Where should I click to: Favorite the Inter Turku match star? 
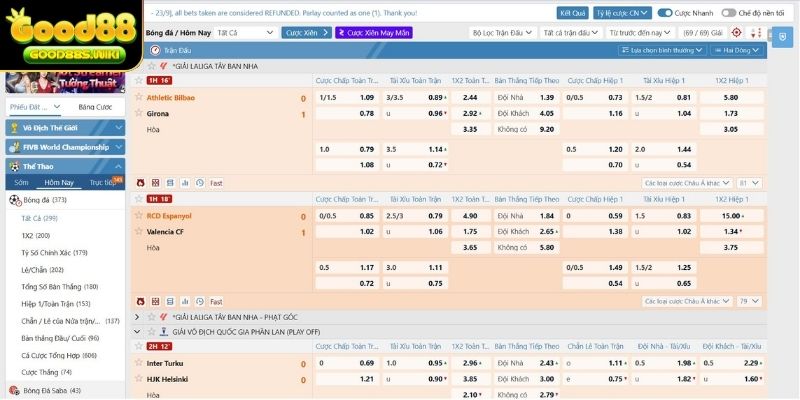[139, 362]
